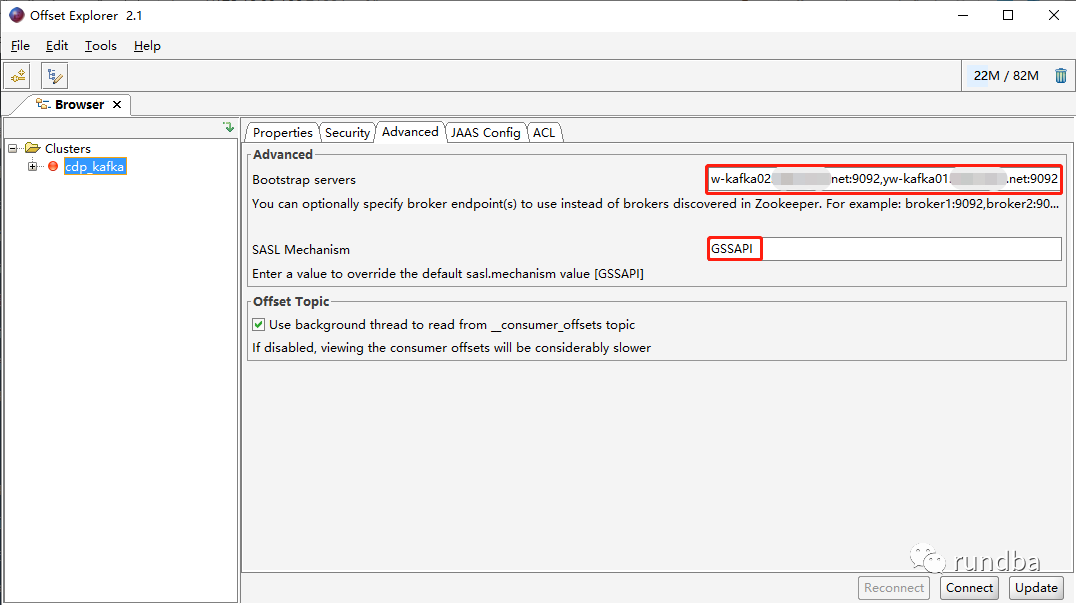This screenshot has width=1076, height=605.
Task: Switch to the Properties tab
Action: click(x=283, y=132)
